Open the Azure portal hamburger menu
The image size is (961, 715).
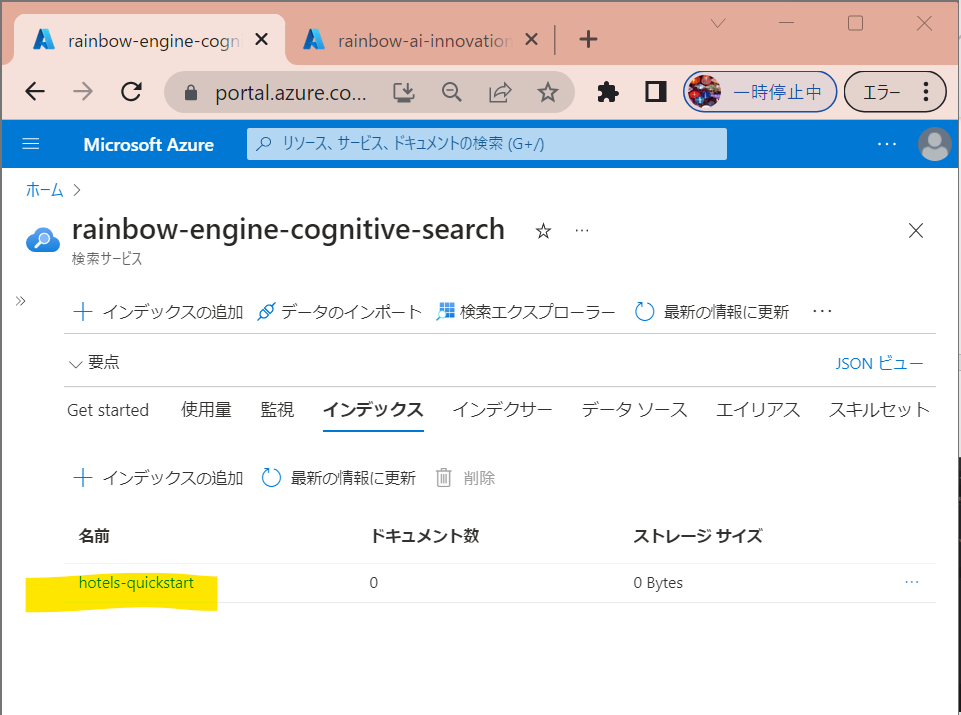click(x=31, y=144)
